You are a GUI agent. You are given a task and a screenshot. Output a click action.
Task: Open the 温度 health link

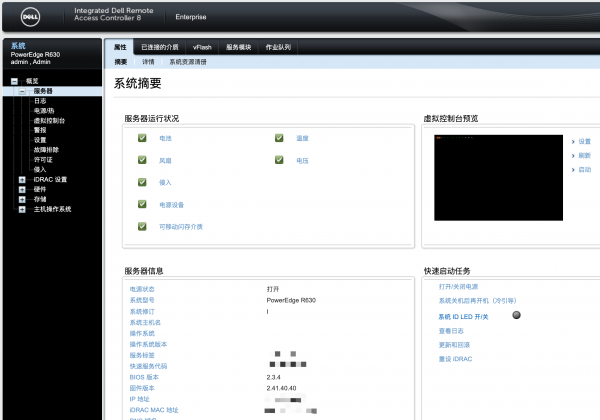302,138
